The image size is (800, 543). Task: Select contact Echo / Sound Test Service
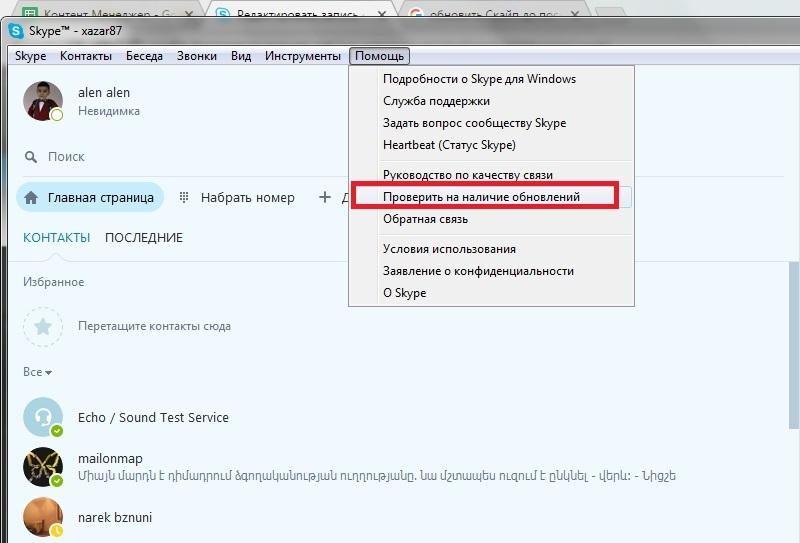click(153, 417)
